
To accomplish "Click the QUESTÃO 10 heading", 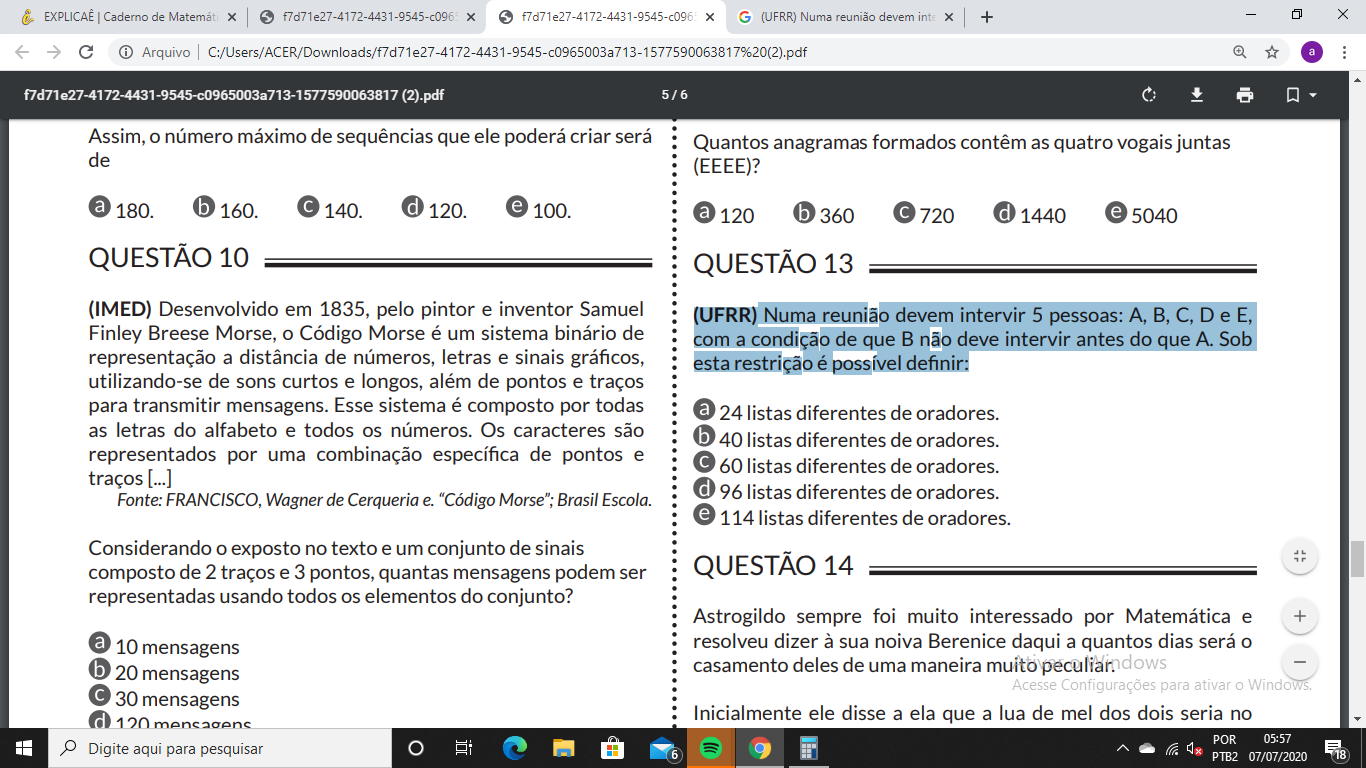I will (x=168, y=258).
